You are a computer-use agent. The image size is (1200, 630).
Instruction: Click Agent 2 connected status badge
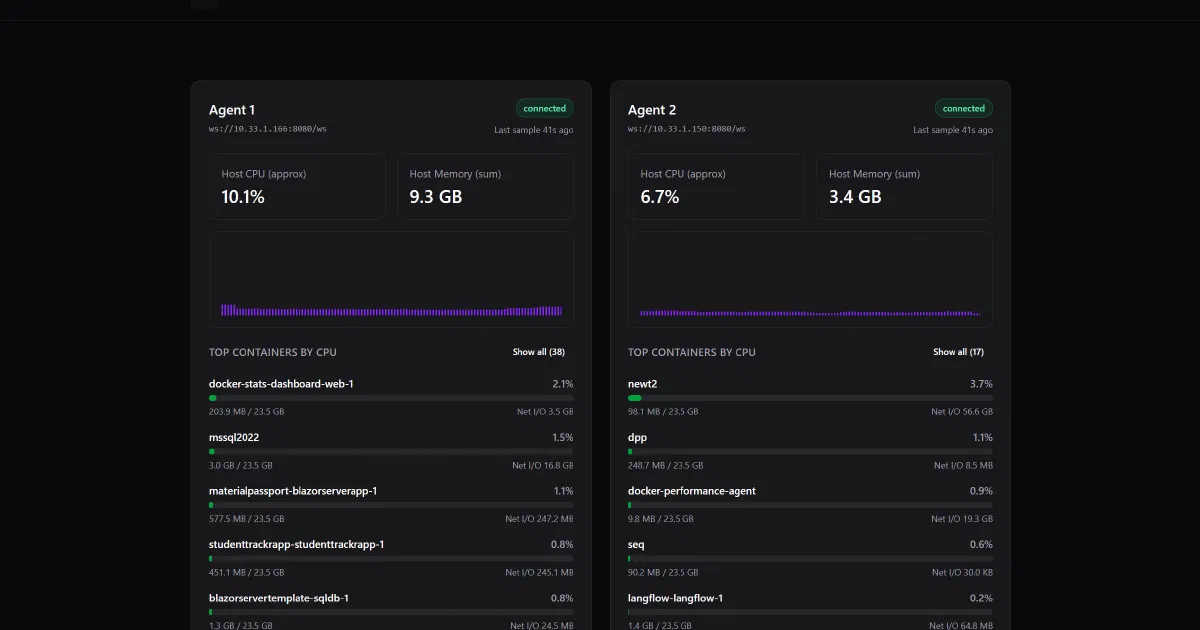pos(964,108)
